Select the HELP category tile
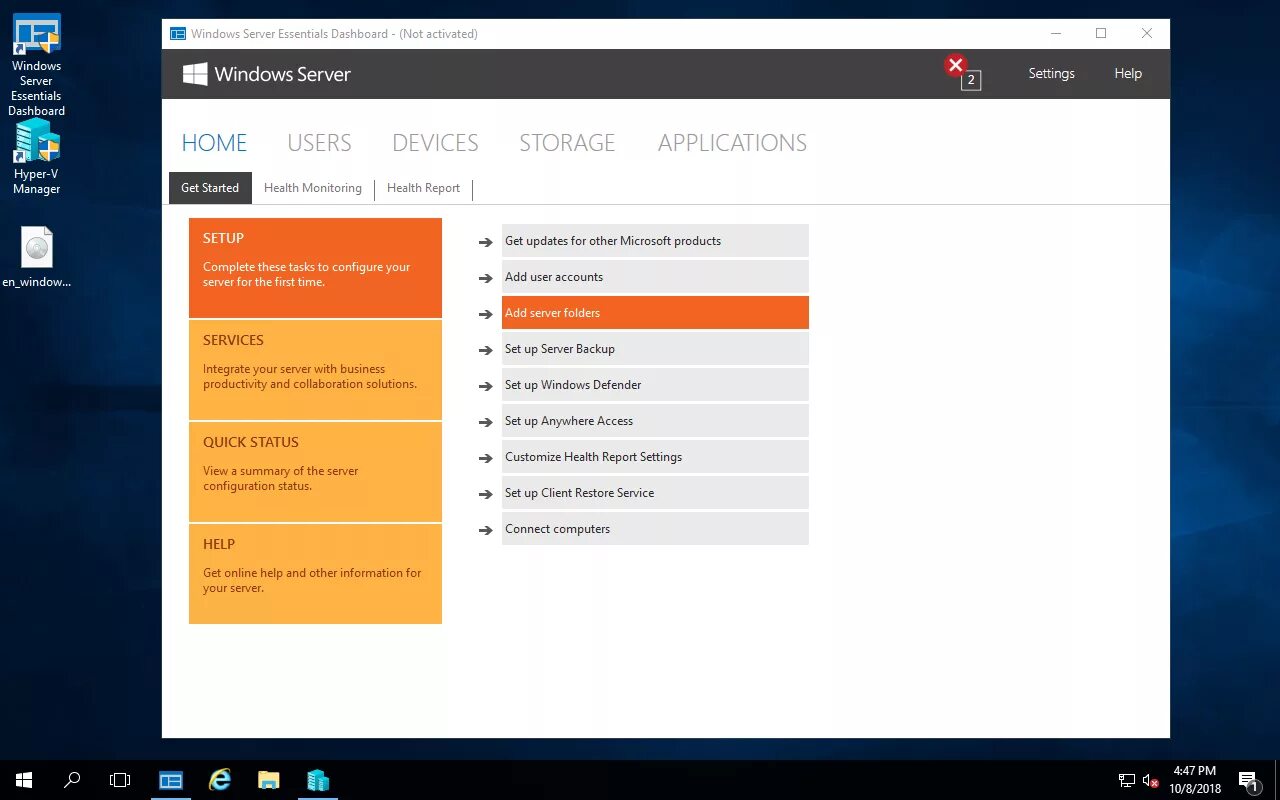 (x=315, y=574)
